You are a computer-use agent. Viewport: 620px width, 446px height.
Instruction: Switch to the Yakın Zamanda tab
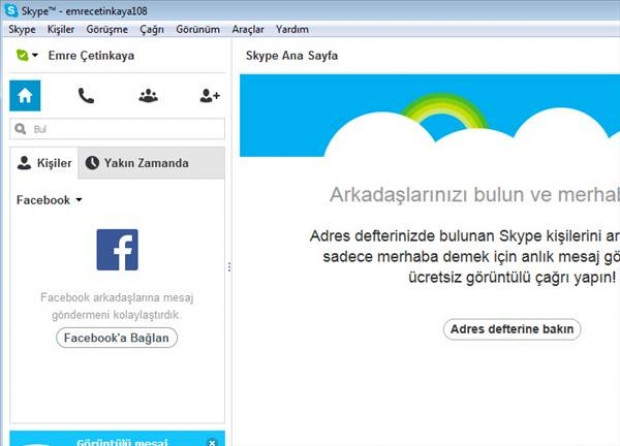[151, 163]
